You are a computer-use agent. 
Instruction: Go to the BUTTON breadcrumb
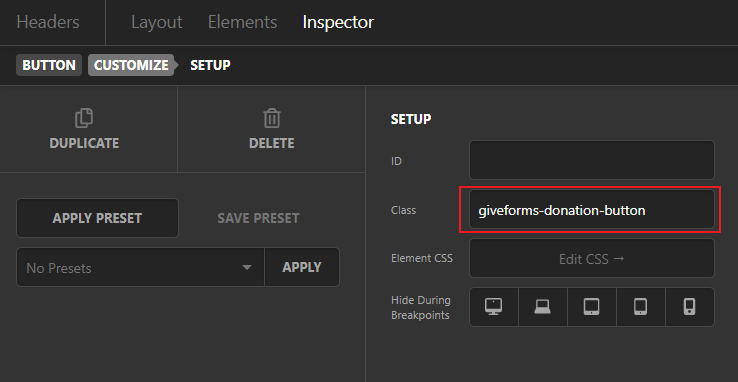click(x=49, y=65)
